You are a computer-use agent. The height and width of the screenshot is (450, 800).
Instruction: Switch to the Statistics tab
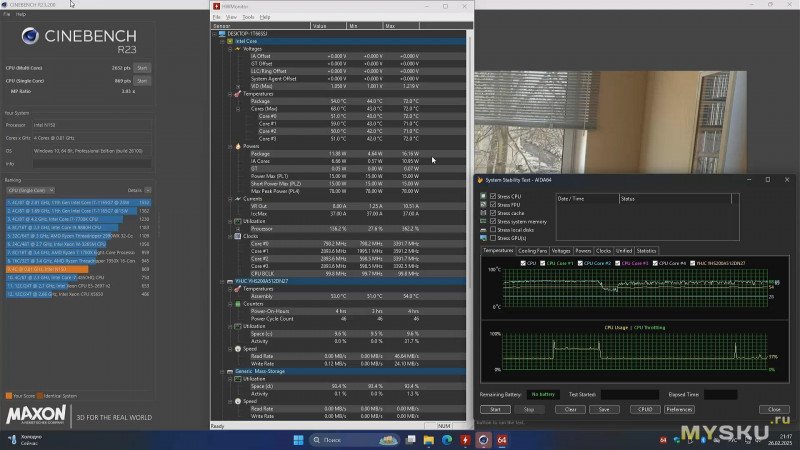point(646,251)
